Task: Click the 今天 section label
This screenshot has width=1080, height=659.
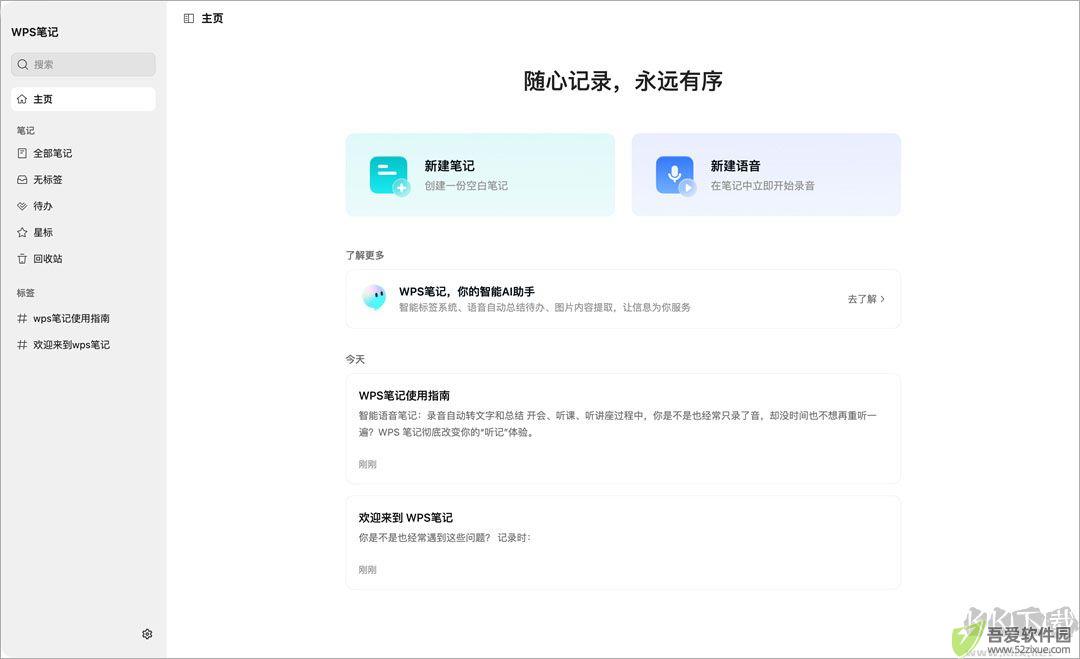Action: 355,359
